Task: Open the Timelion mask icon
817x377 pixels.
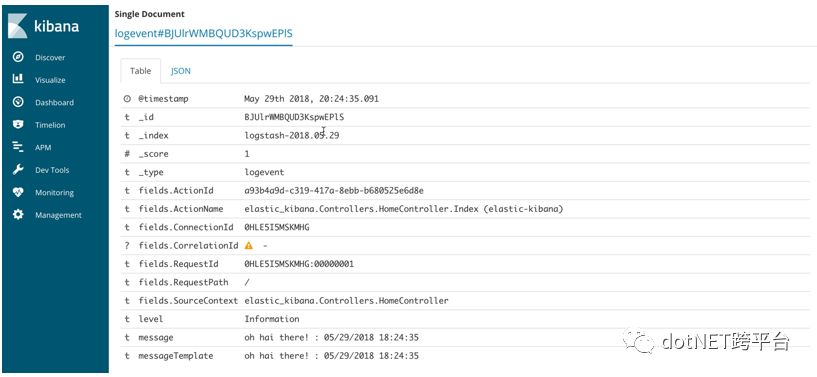Action: click(18, 124)
